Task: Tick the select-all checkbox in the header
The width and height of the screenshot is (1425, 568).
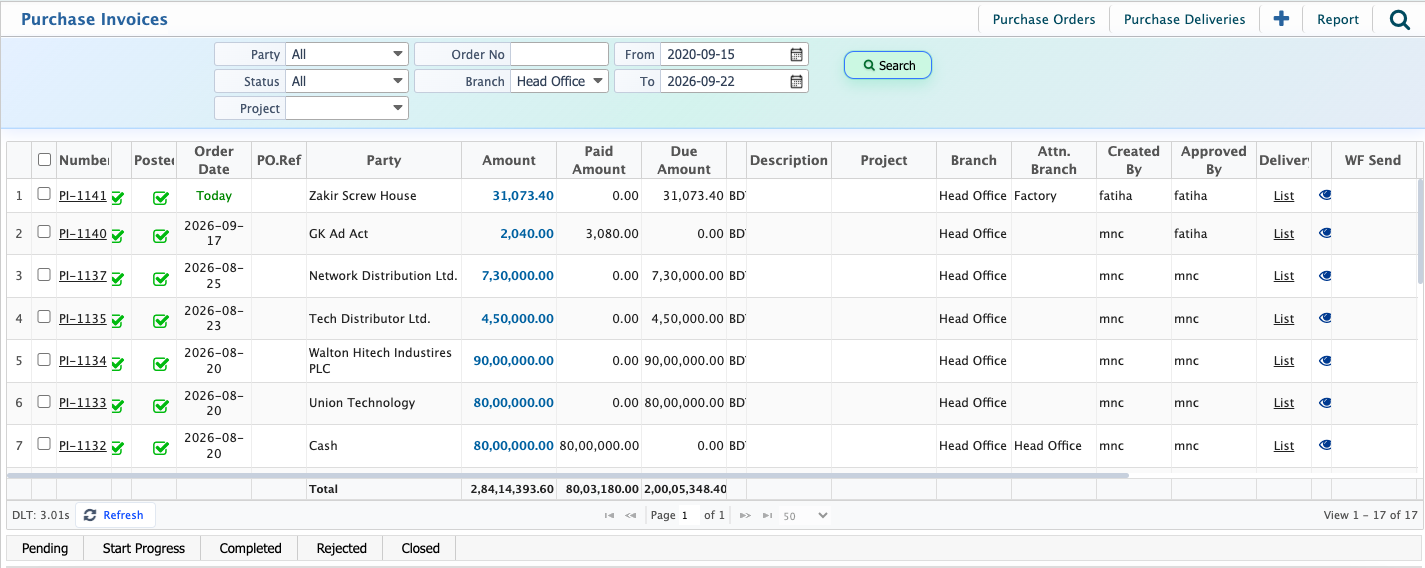Action: point(44,159)
